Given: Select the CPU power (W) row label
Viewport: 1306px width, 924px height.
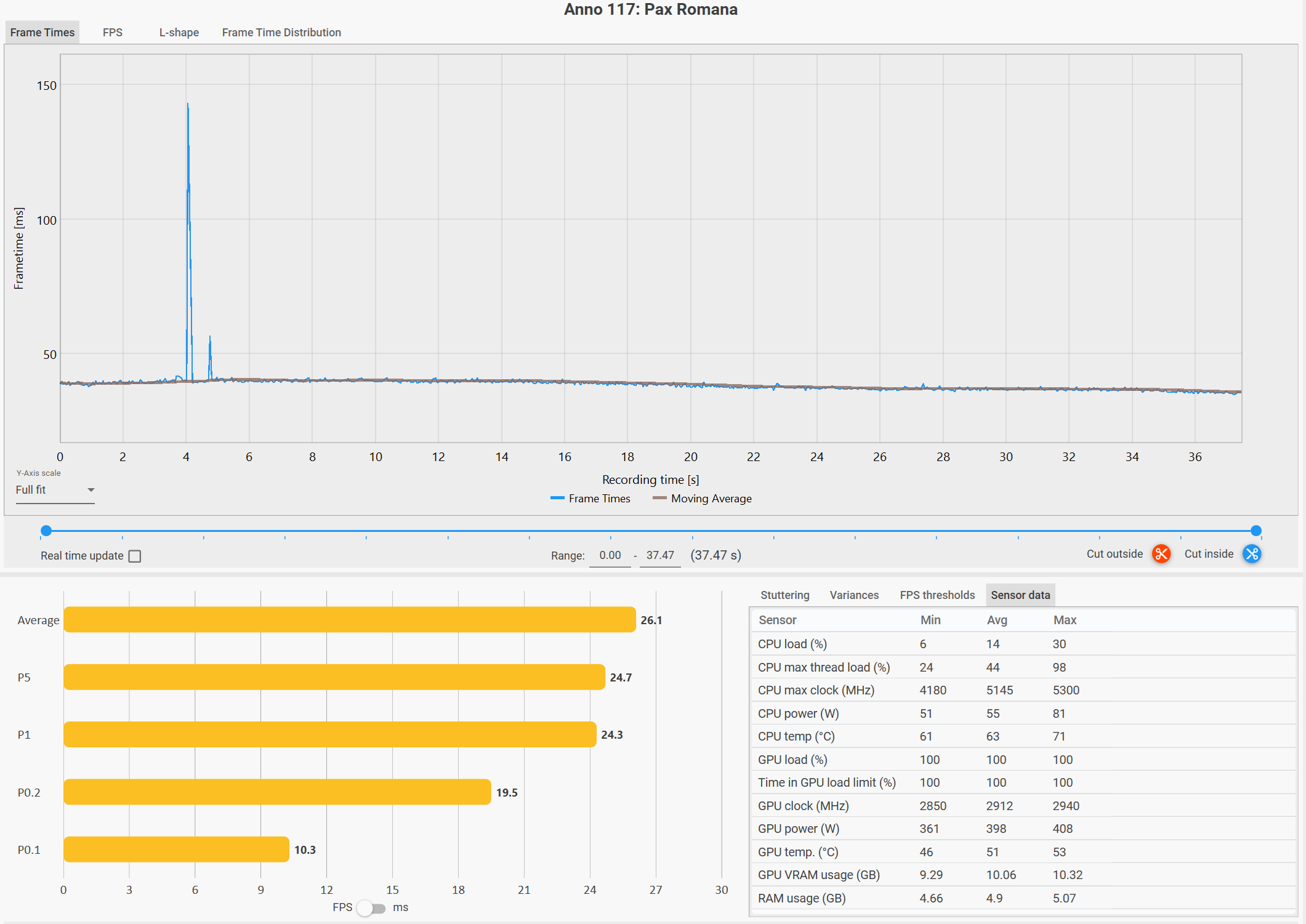Looking at the screenshot, I should (799, 713).
